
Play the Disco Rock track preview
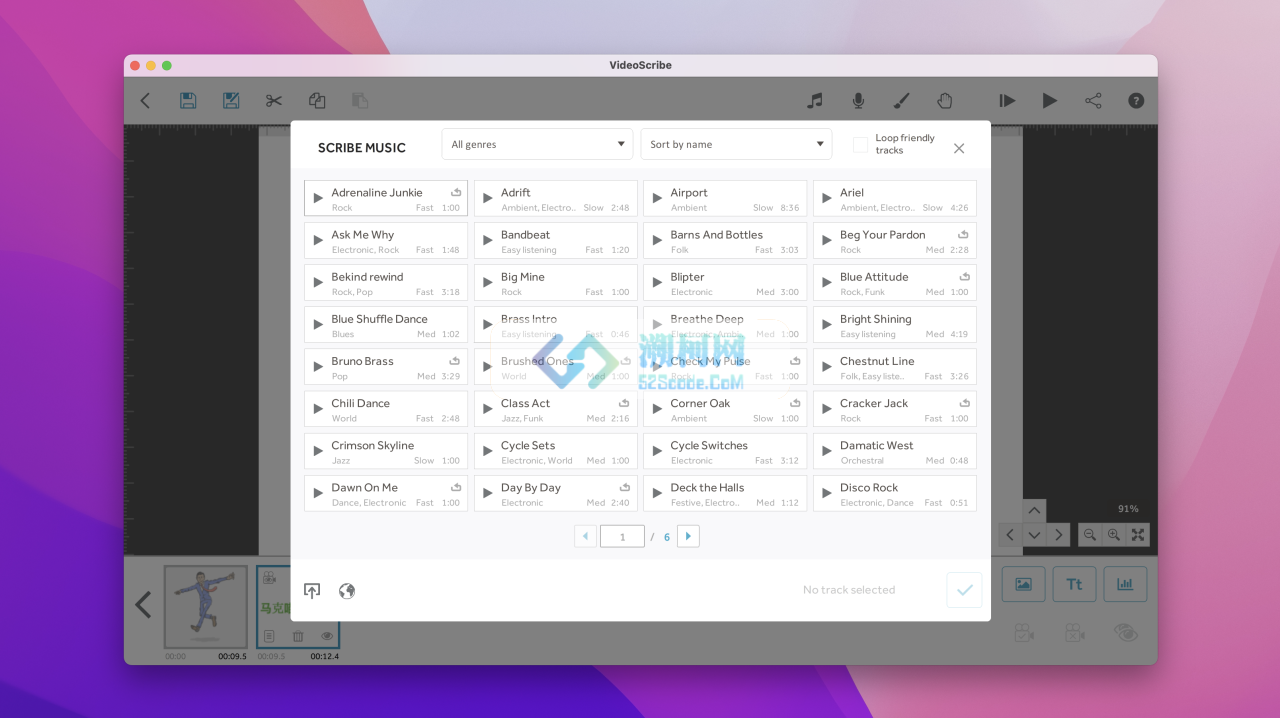(826, 493)
